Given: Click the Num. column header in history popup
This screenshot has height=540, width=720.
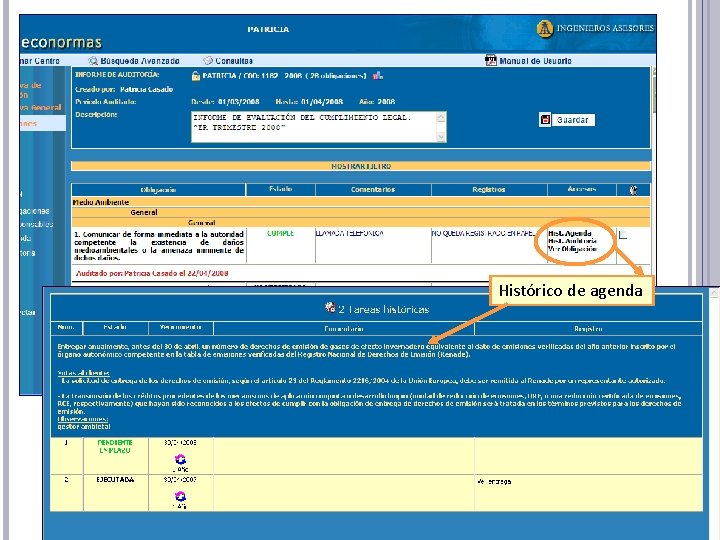Looking at the screenshot, I should click(x=66, y=327).
